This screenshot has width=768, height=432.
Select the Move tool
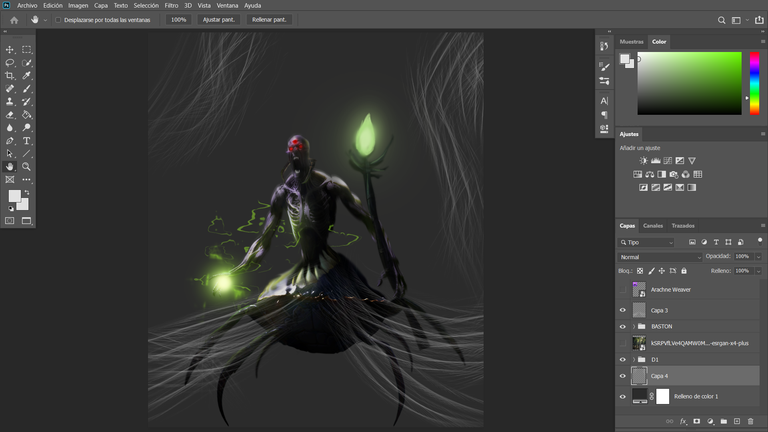(10, 49)
